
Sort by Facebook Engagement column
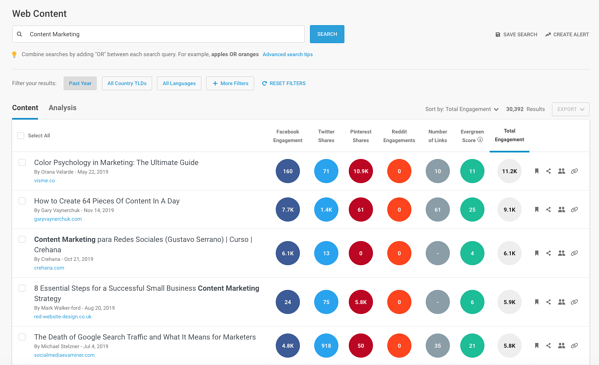tap(288, 136)
